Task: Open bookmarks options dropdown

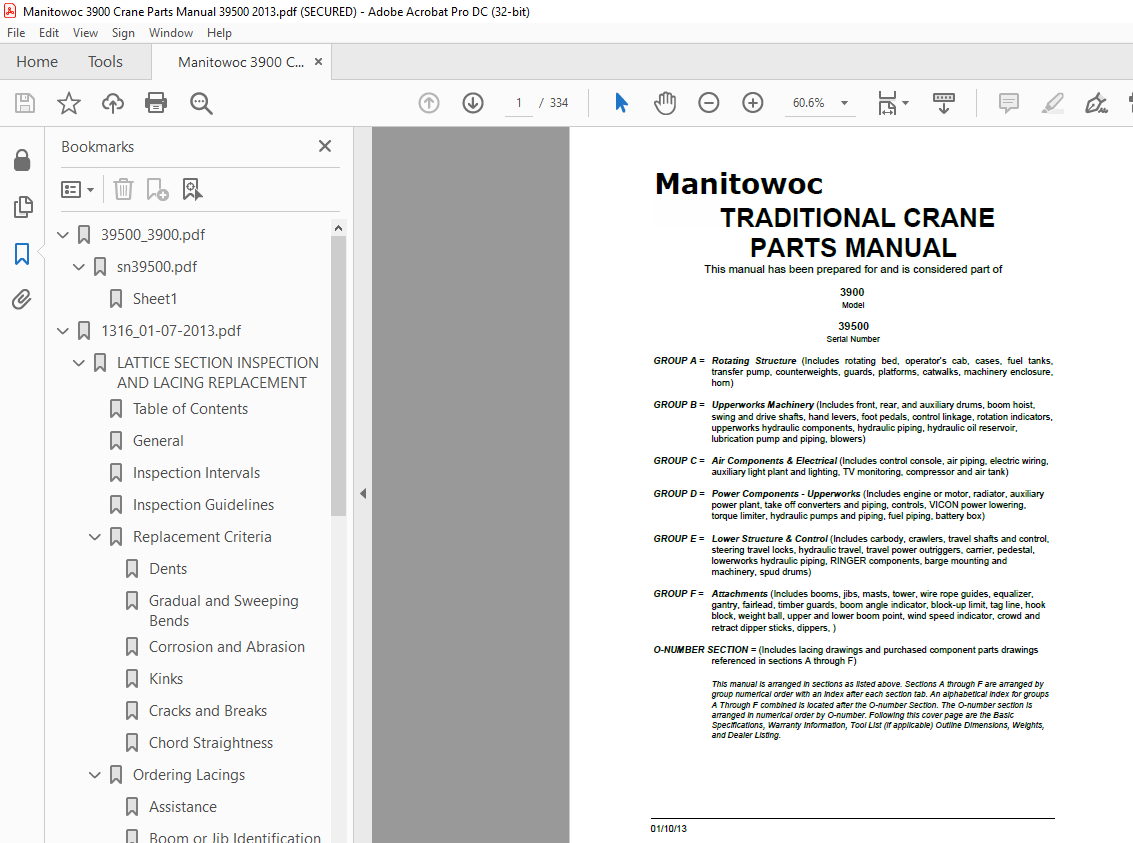Action: click(77, 189)
